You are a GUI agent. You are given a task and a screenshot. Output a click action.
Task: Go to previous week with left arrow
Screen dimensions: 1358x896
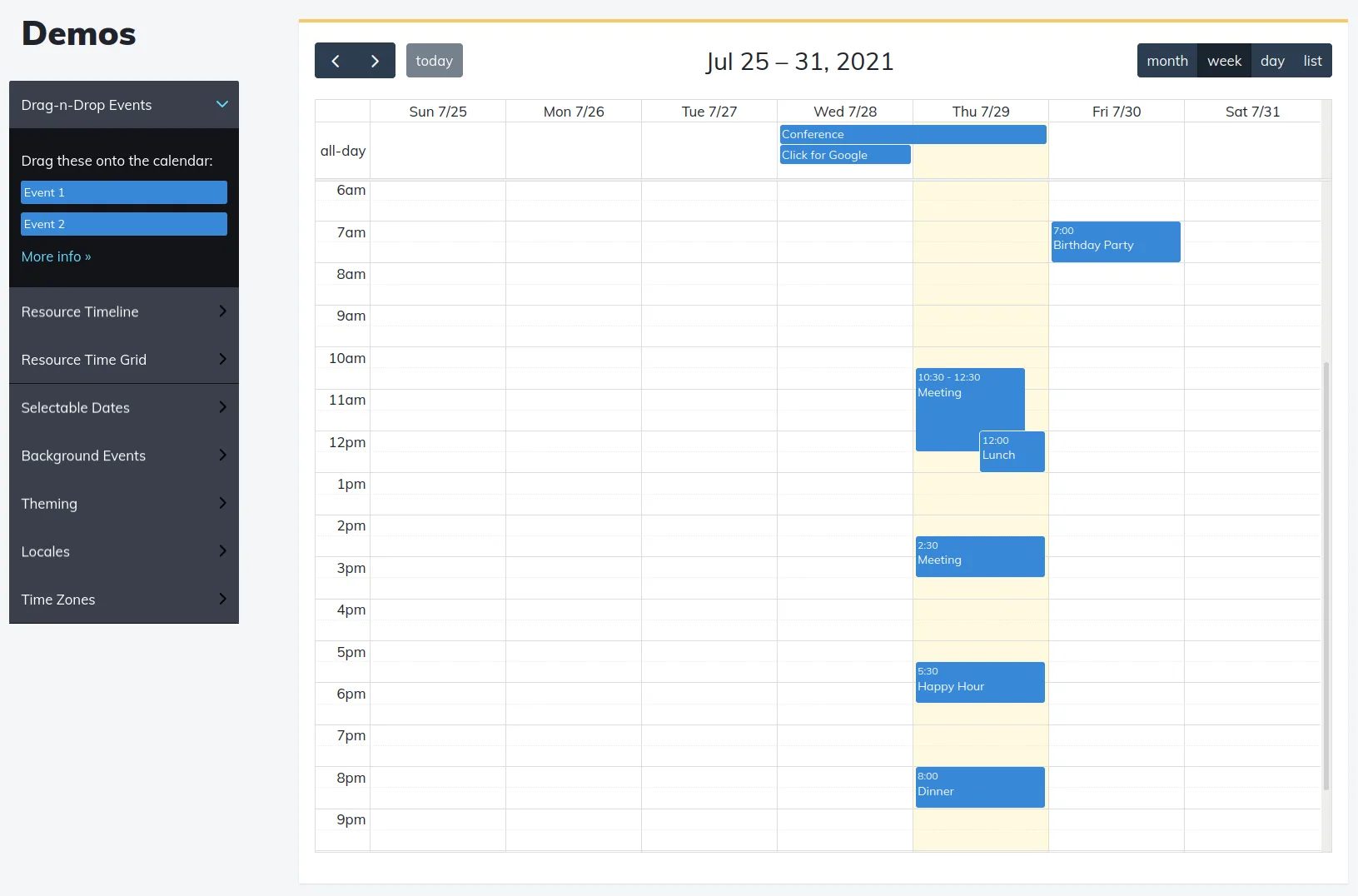335,61
